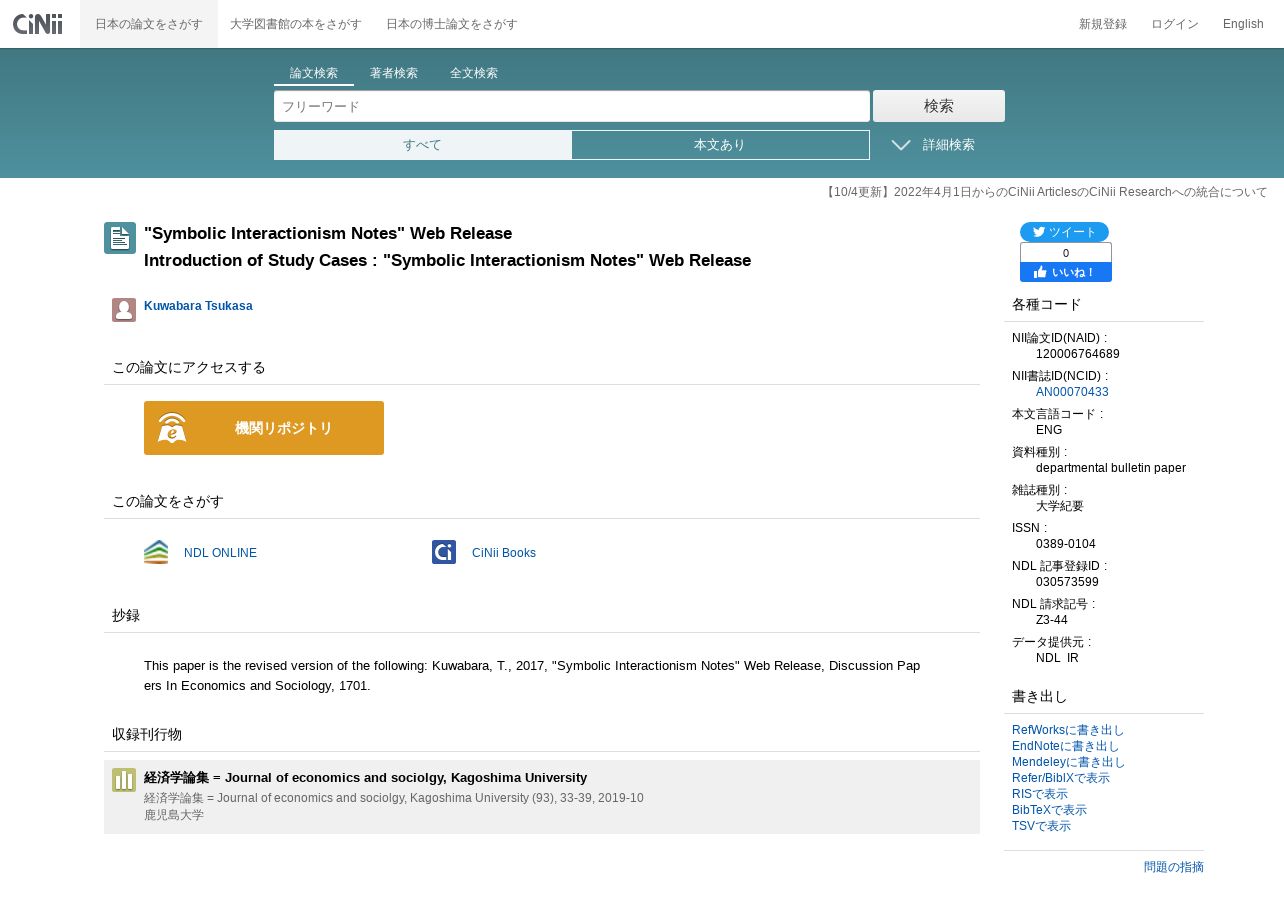Click the author avatar icon
The height and width of the screenshot is (907, 1284).
124,310
